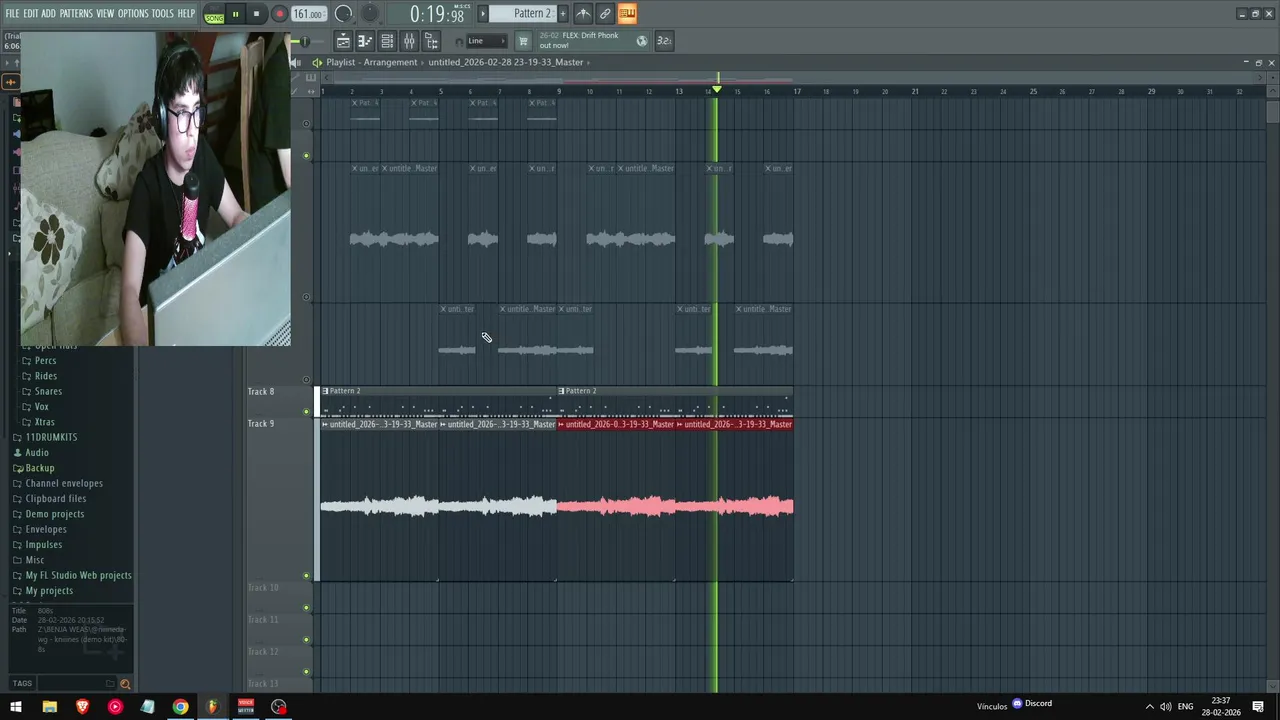This screenshot has height=720, width=1280.
Task: Click the Pause transport button
Action: (x=235, y=14)
